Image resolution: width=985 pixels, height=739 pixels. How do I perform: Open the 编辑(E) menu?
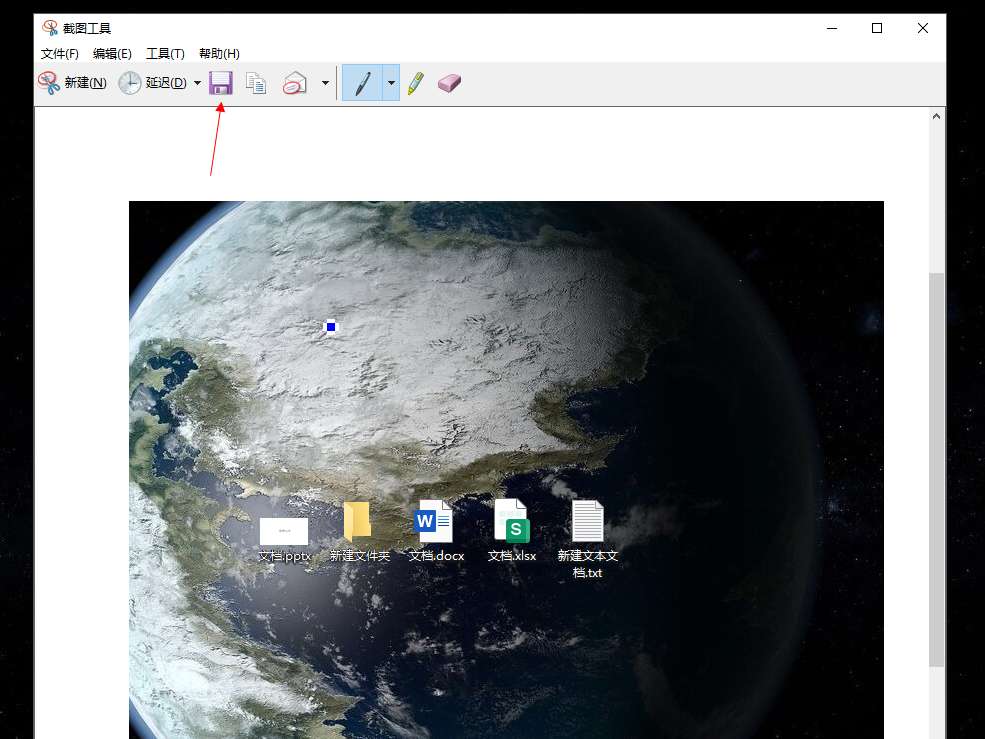point(112,53)
